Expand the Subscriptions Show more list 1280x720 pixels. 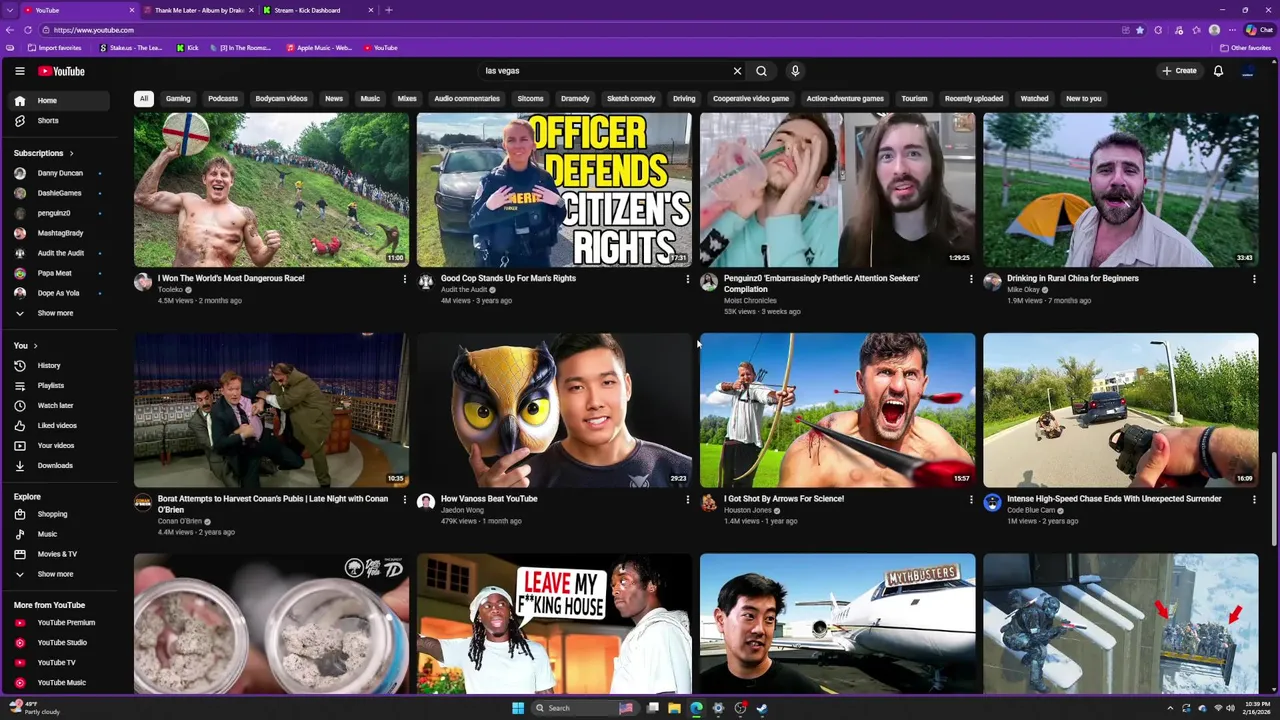[x=55, y=313]
